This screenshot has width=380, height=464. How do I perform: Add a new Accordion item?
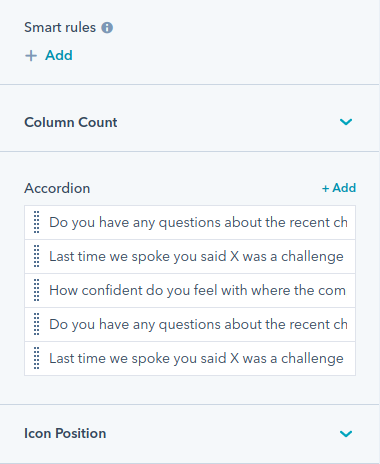[x=339, y=188]
